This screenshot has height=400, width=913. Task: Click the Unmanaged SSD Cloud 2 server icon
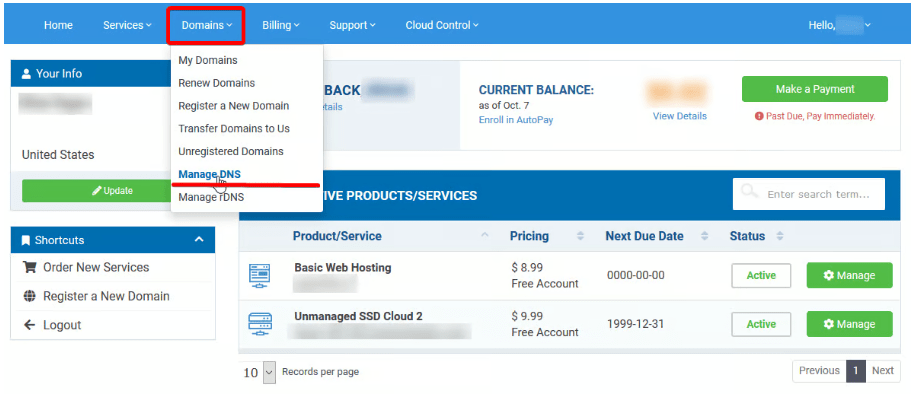[x=259, y=324]
